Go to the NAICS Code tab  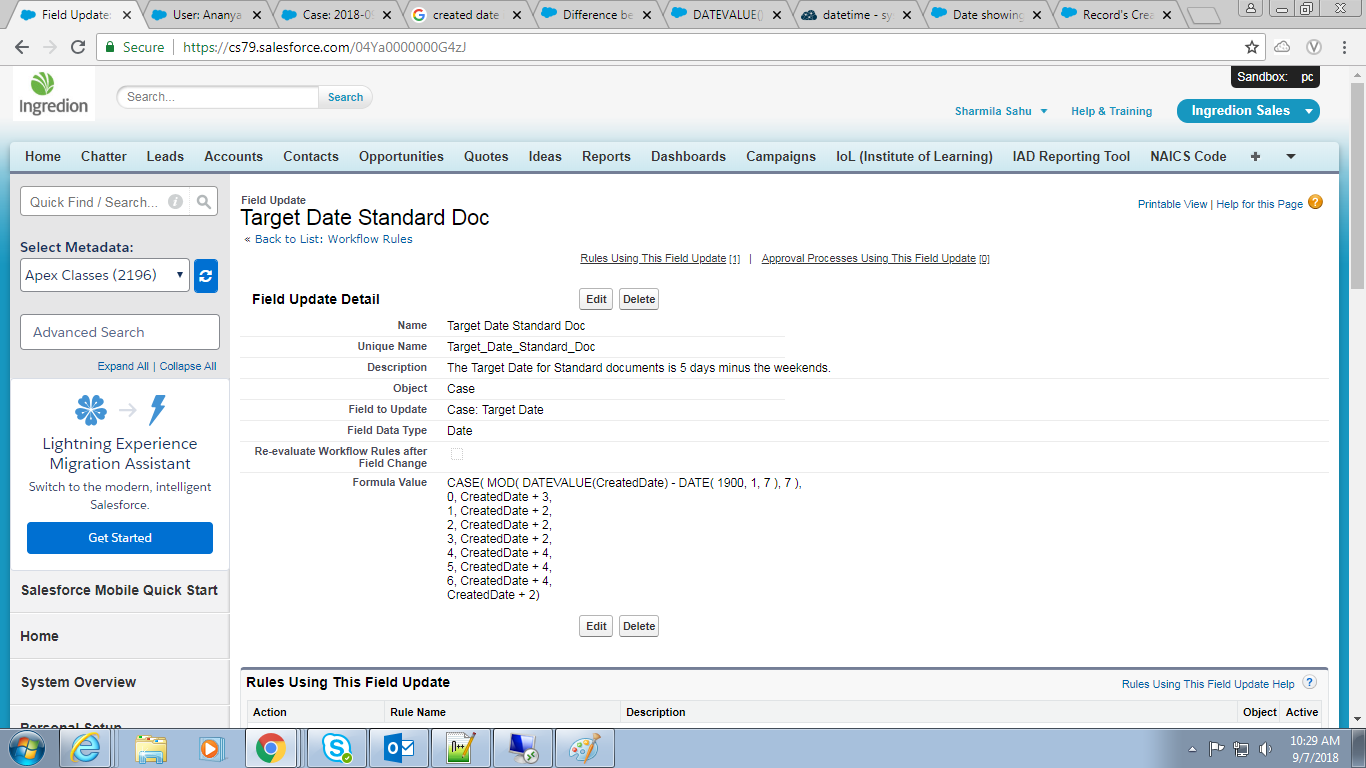[x=1188, y=156]
